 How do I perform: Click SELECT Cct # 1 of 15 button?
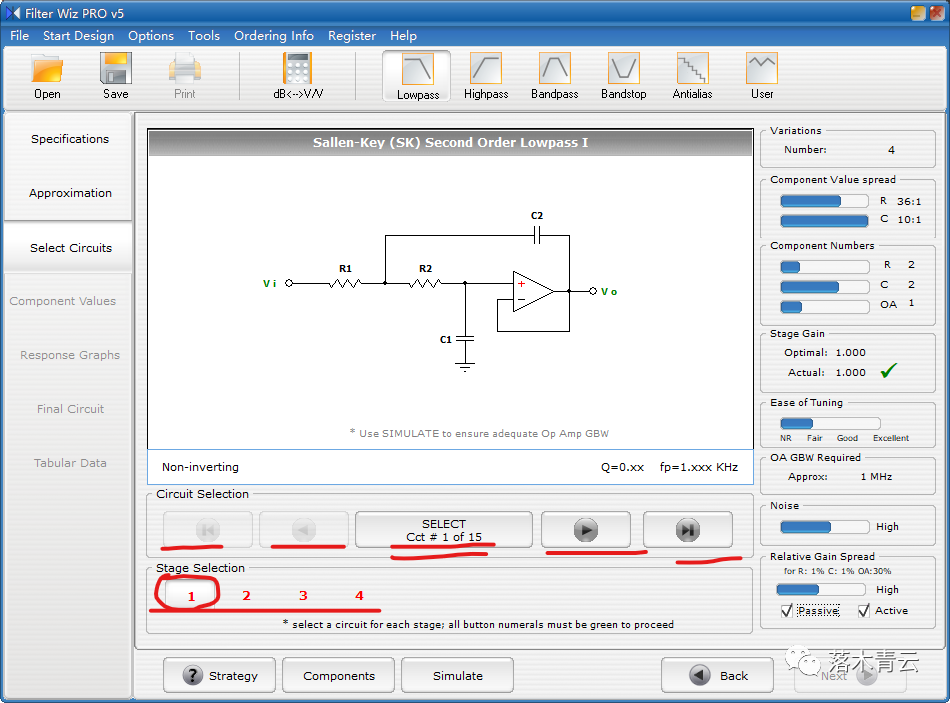[443, 530]
